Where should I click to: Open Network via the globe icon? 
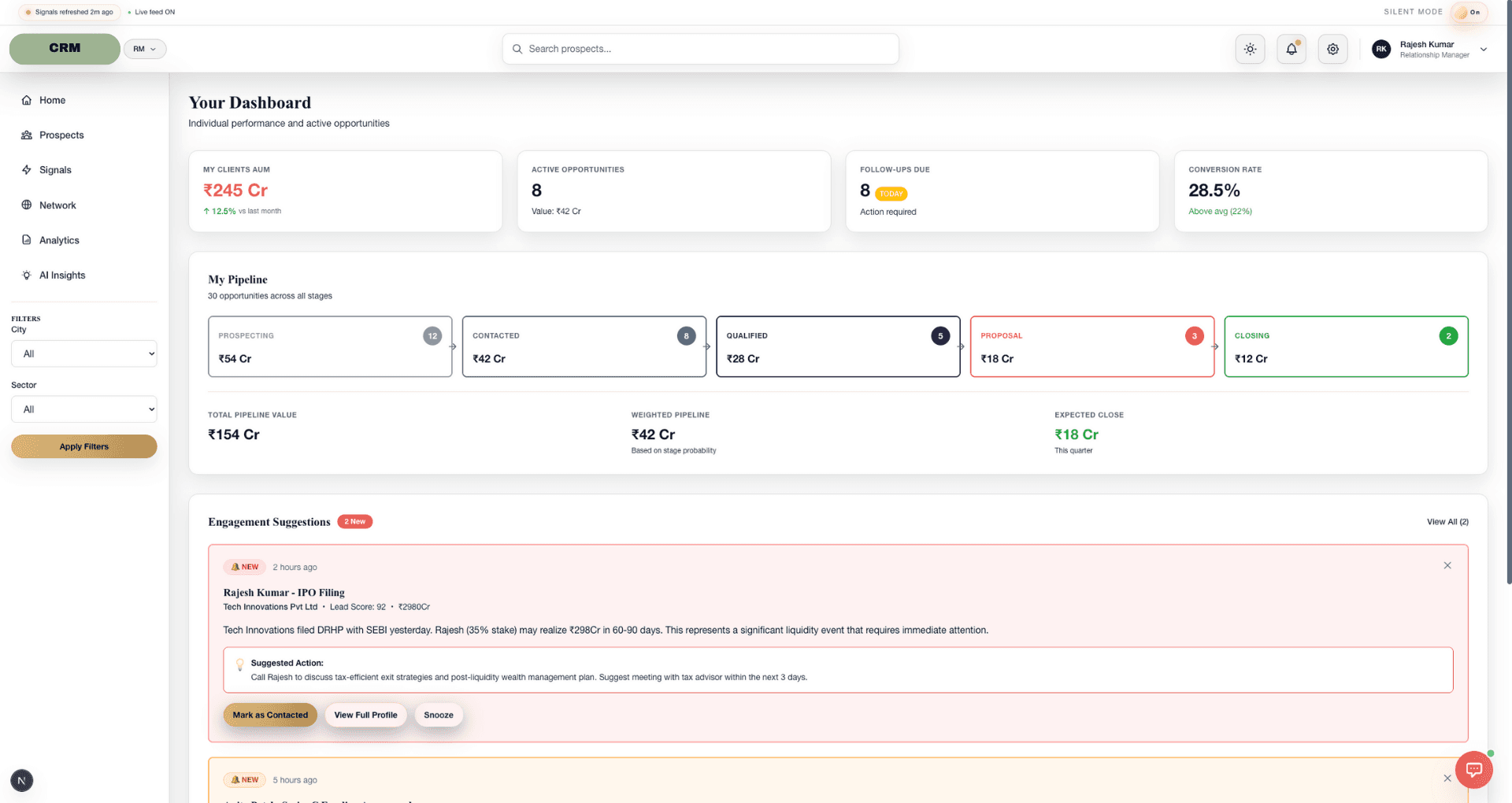[x=26, y=205]
